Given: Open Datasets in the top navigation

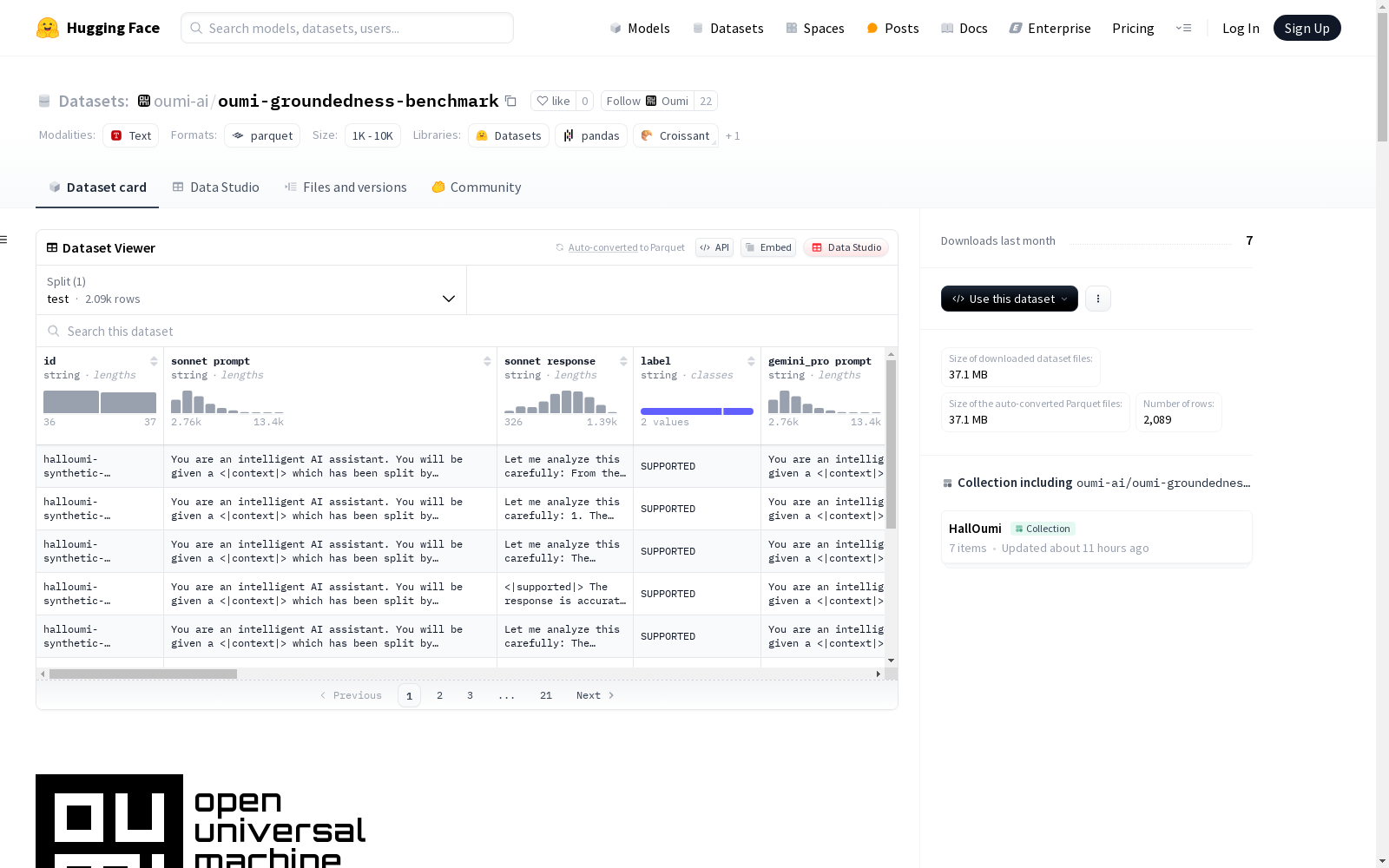Looking at the screenshot, I should point(727,28).
